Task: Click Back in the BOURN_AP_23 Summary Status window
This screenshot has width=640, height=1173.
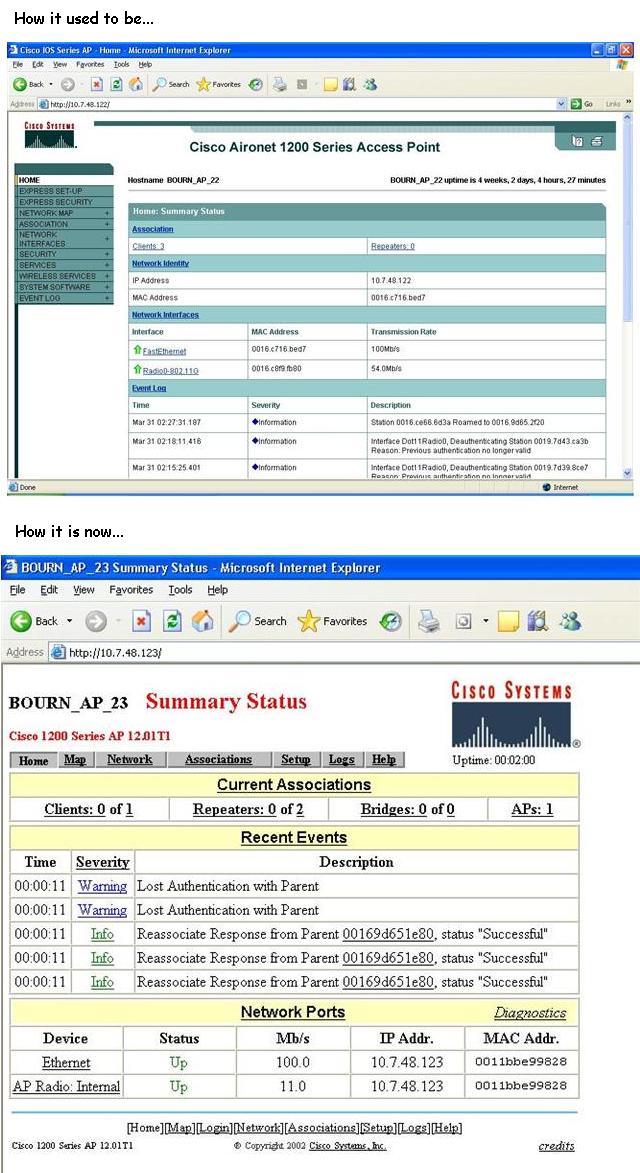Action: click(x=35, y=621)
